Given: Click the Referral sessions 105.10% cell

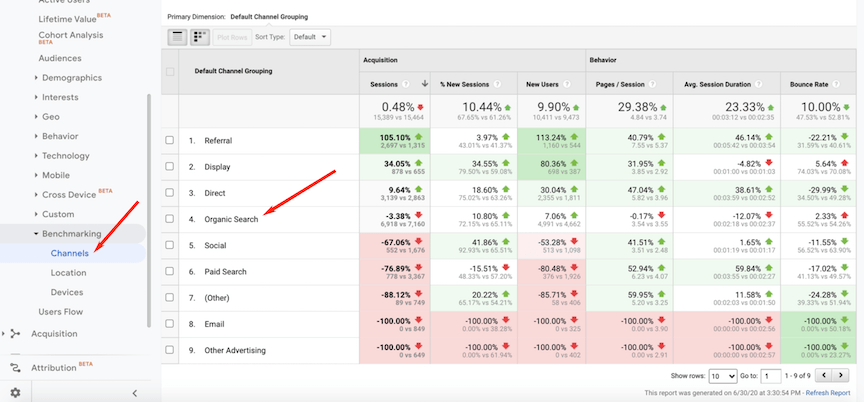Looking at the screenshot, I should [395, 140].
